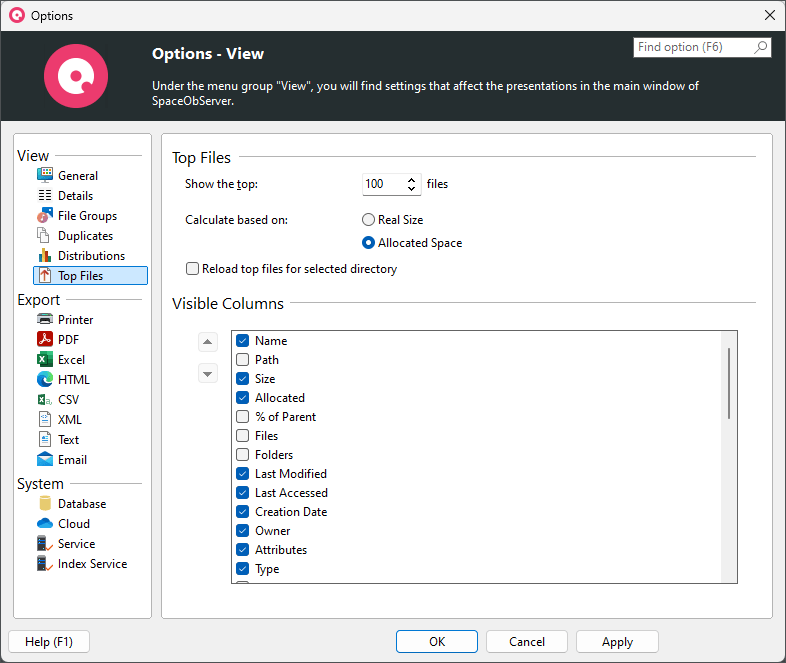Screen dimensions: 786x663
Task: Go to Index Service settings
Action: 92,564
